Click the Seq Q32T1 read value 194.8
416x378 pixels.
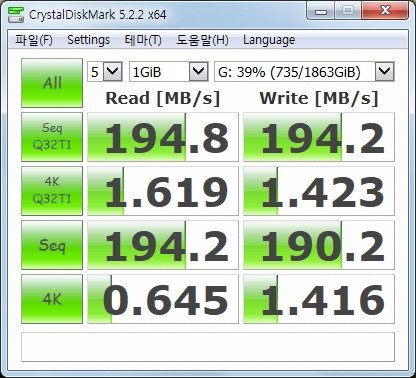tap(163, 137)
